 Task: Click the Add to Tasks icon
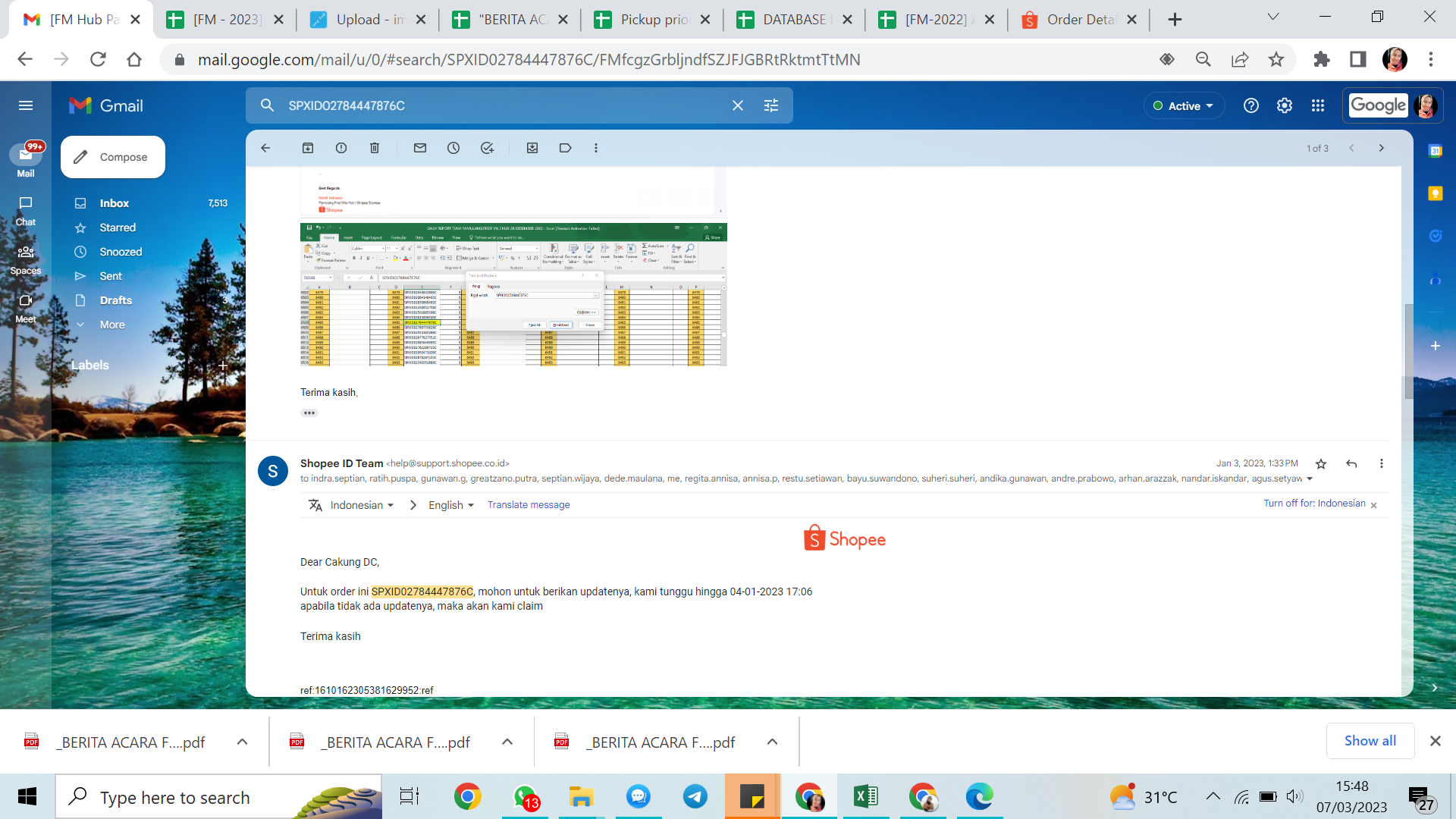click(487, 148)
